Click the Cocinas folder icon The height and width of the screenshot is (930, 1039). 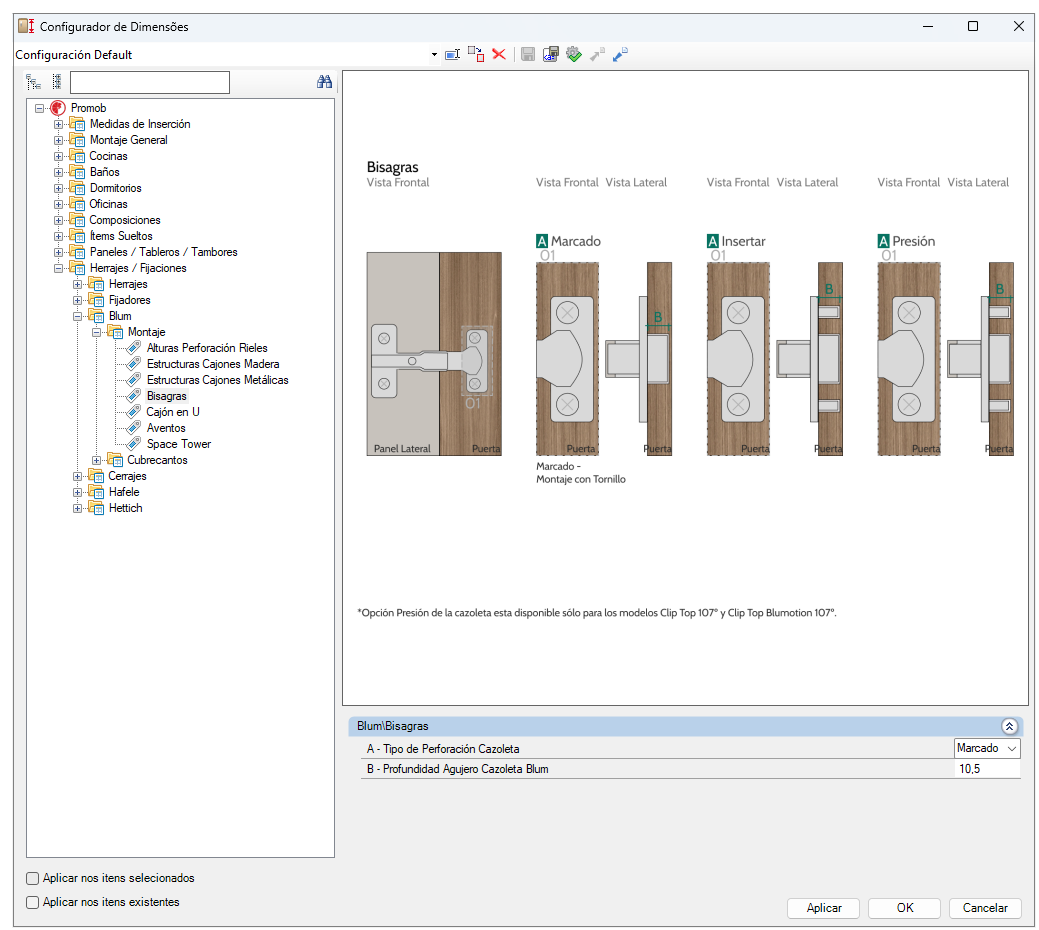click(78, 156)
